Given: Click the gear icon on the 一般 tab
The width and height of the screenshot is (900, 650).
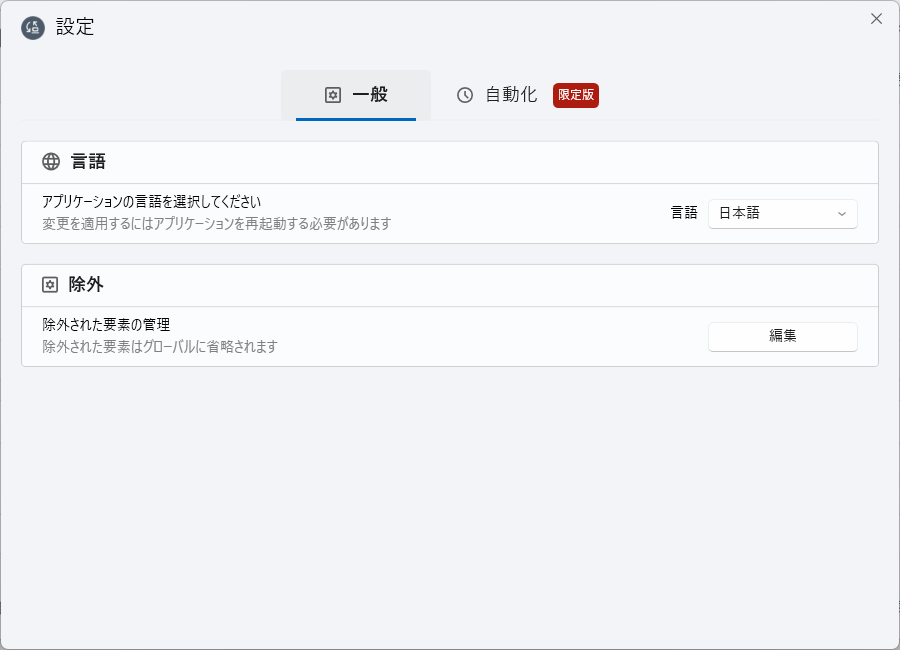Looking at the screenshot, I should [x=333, y=95].
